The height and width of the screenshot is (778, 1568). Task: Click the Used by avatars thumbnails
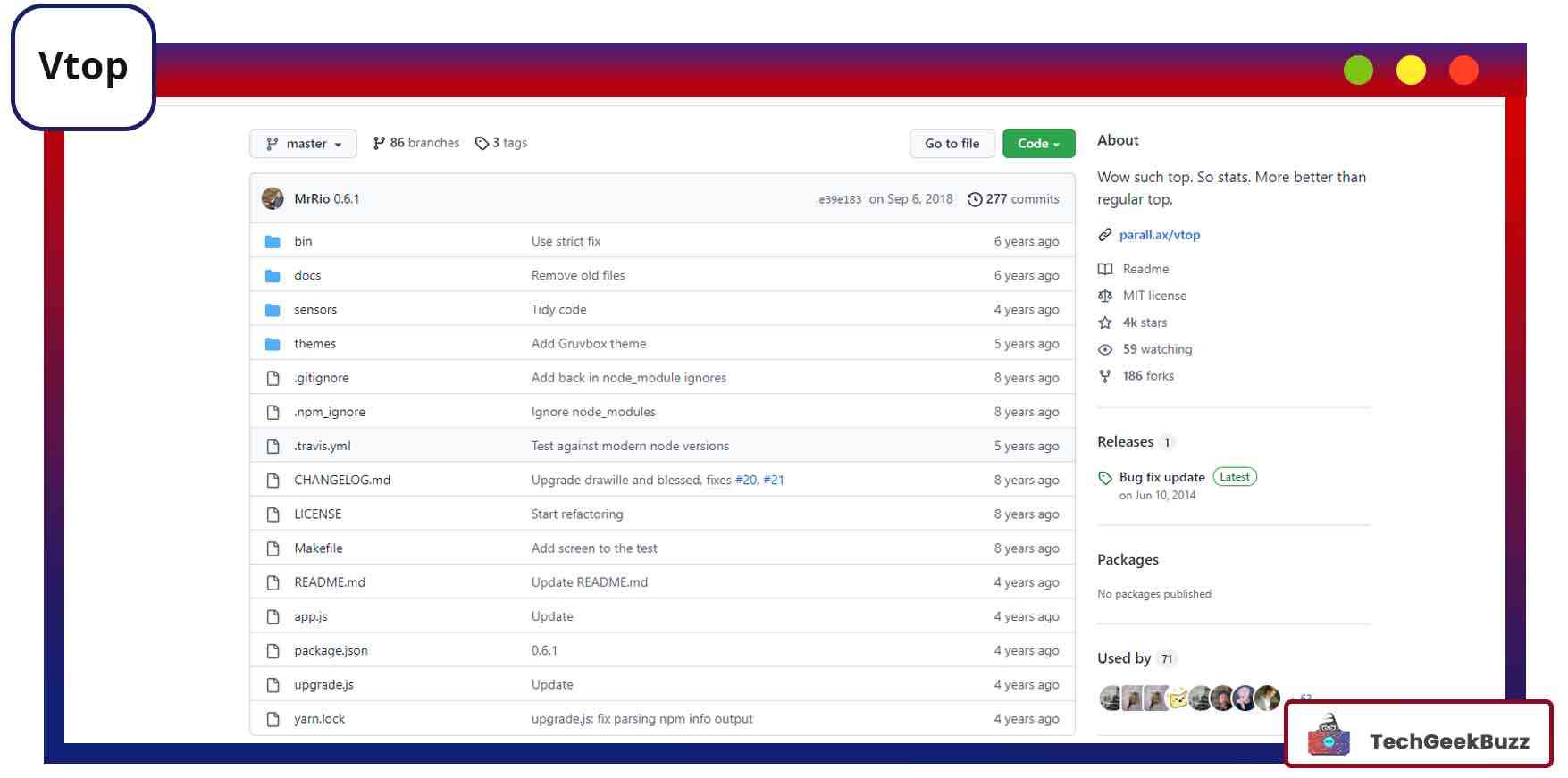[1189, 698]
